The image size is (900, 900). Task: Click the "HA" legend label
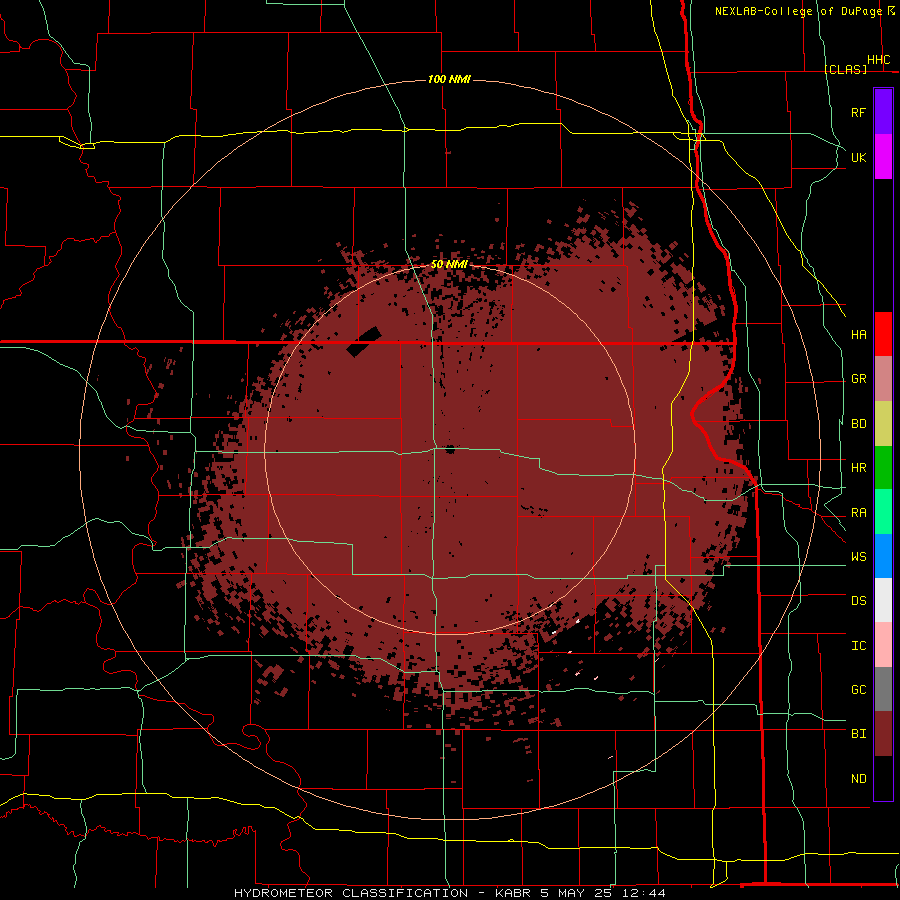coord(858,334)
